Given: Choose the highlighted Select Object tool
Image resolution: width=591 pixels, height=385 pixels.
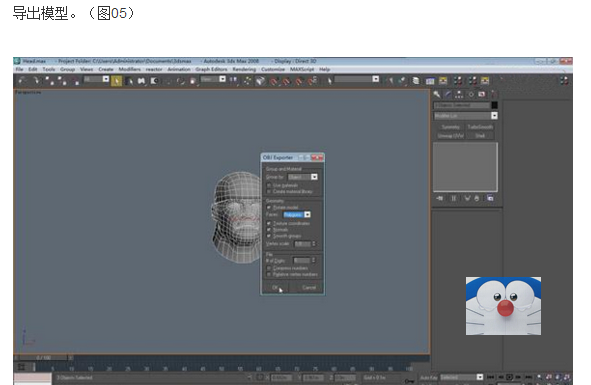Looking at the screenshot, I should tap(116, 81).
